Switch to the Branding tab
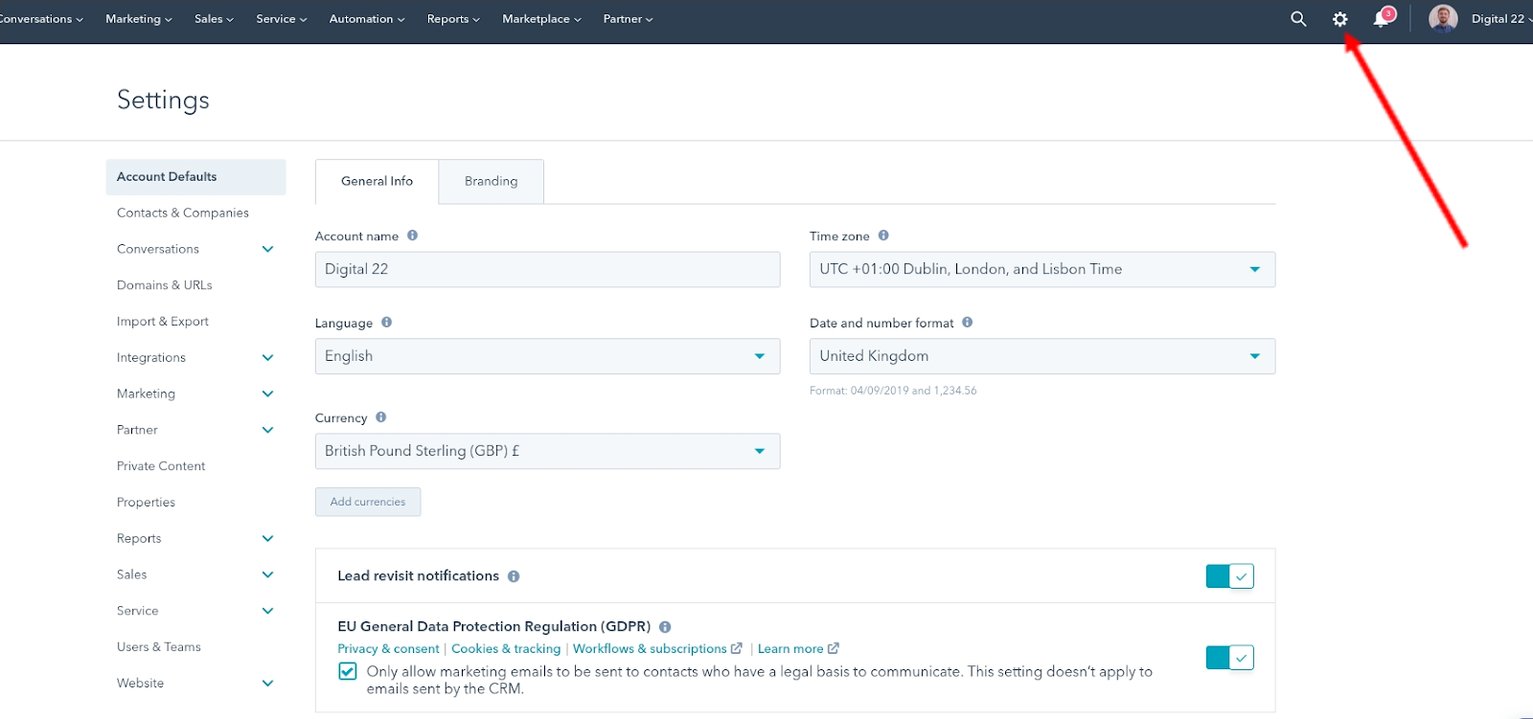 [490, 181]
